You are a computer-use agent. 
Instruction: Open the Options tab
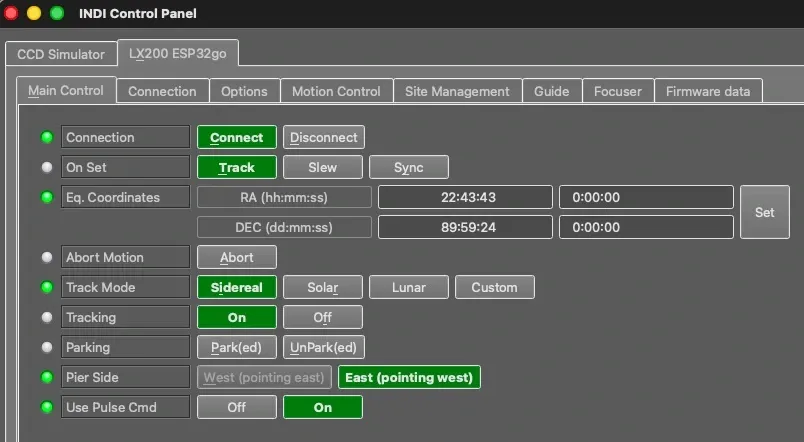[x=244, y=91]
